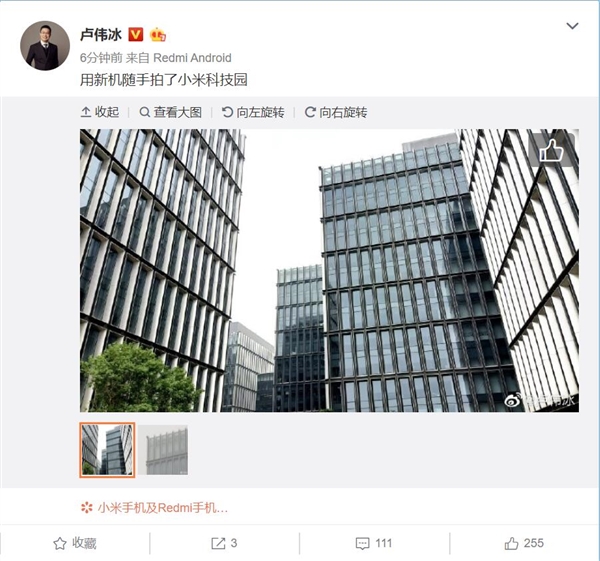Rotate the image left with 向左旋转
600x561 pixels.
tap(253, 112)
